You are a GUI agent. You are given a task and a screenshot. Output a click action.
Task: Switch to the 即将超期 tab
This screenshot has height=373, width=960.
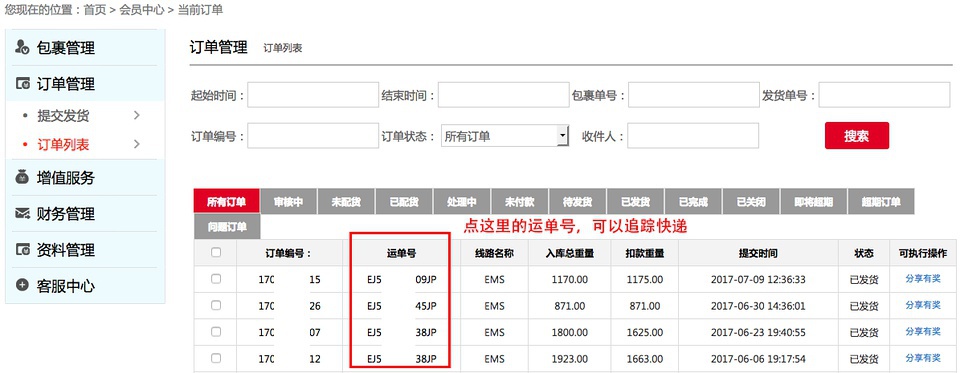tap(813, 202)
